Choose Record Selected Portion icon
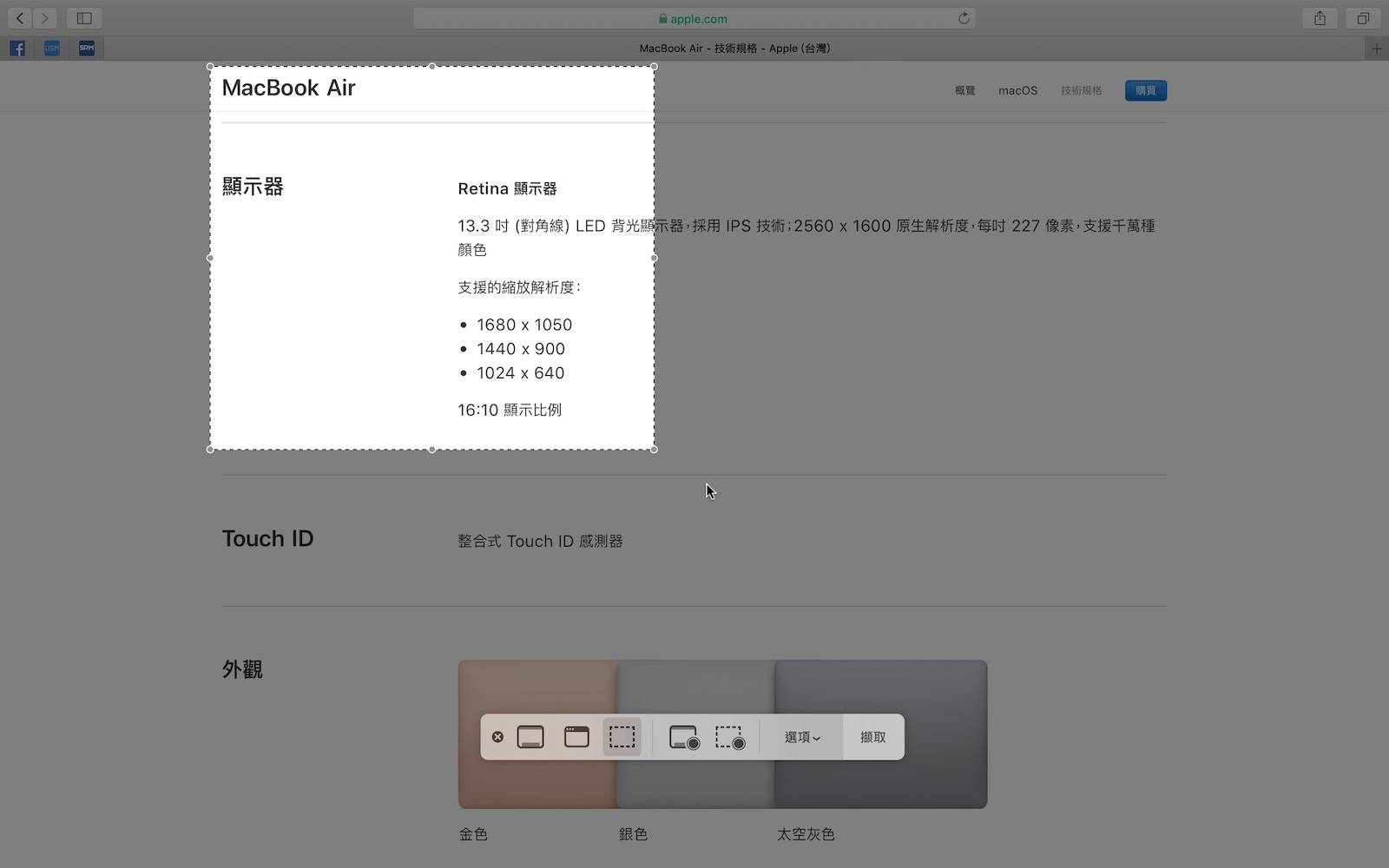Screen dimensions: 1389x868 [730, 738]
